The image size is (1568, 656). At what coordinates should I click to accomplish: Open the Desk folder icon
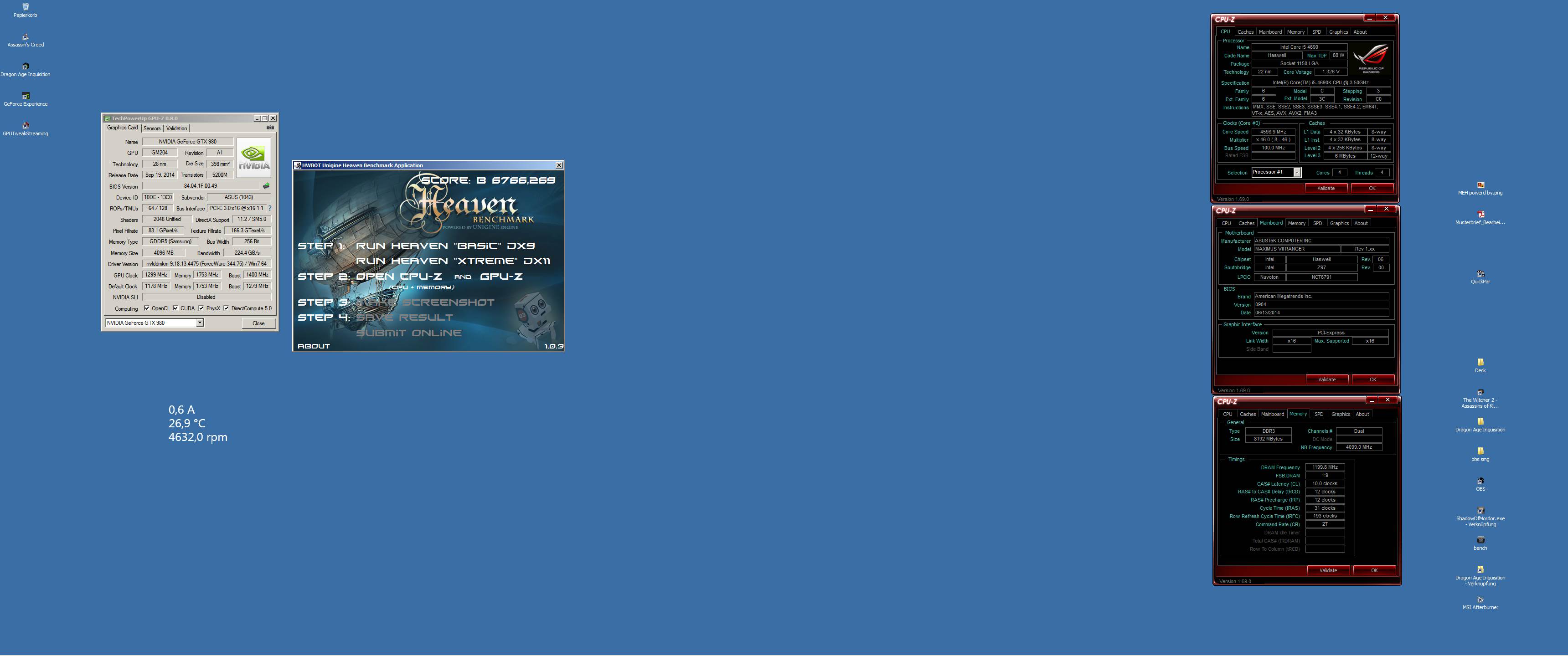1480,363
